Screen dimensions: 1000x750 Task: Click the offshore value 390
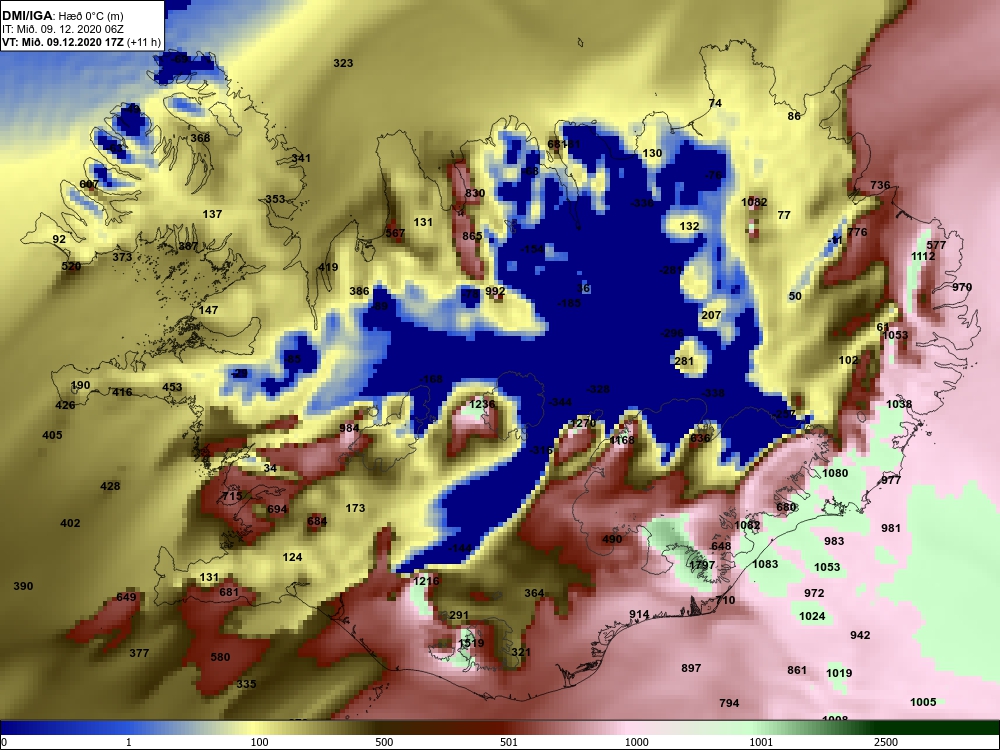pyautogui.click(x=23, y=586)
